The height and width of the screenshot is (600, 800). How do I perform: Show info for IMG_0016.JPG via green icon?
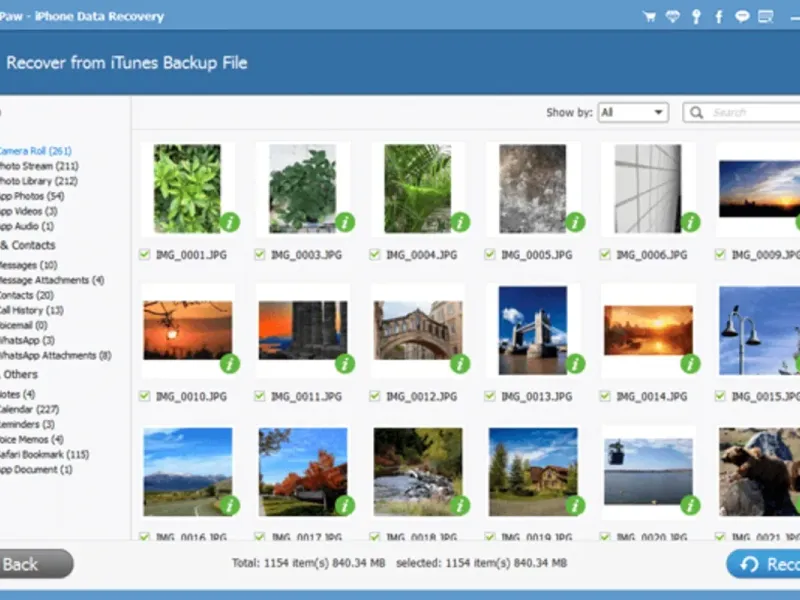click(x=230, y=506)
